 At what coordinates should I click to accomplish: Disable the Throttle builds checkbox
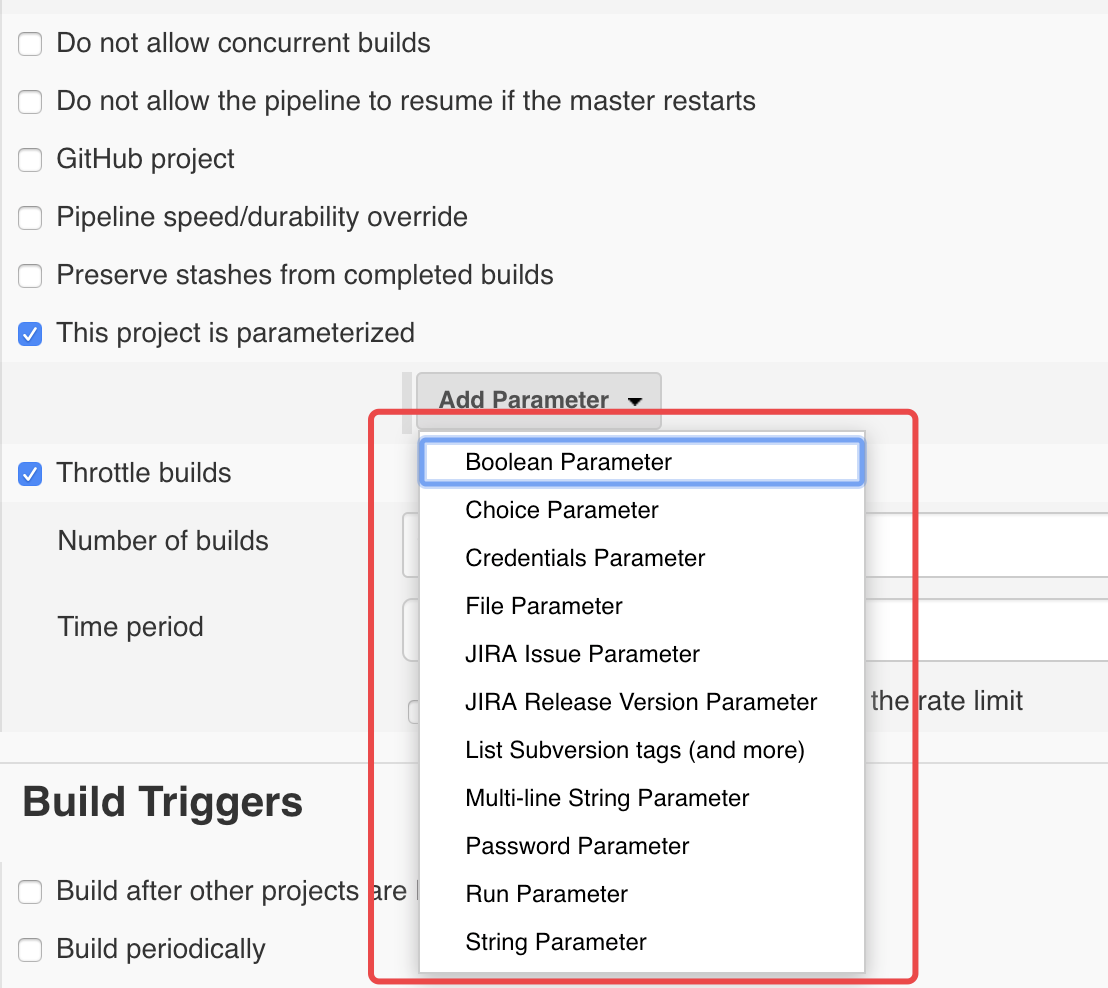tap(31, 474)
